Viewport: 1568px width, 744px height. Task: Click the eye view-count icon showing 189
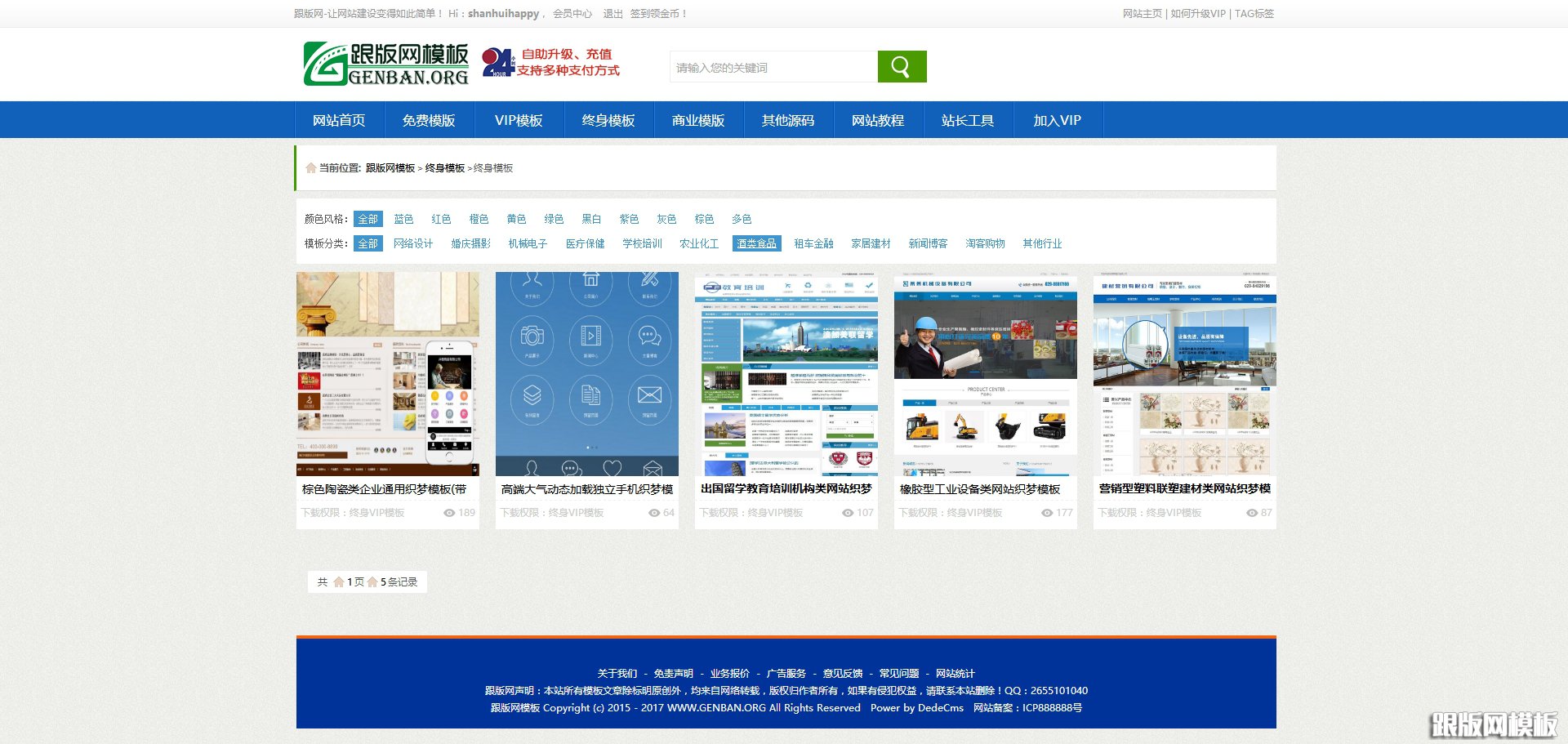[448, 513]
